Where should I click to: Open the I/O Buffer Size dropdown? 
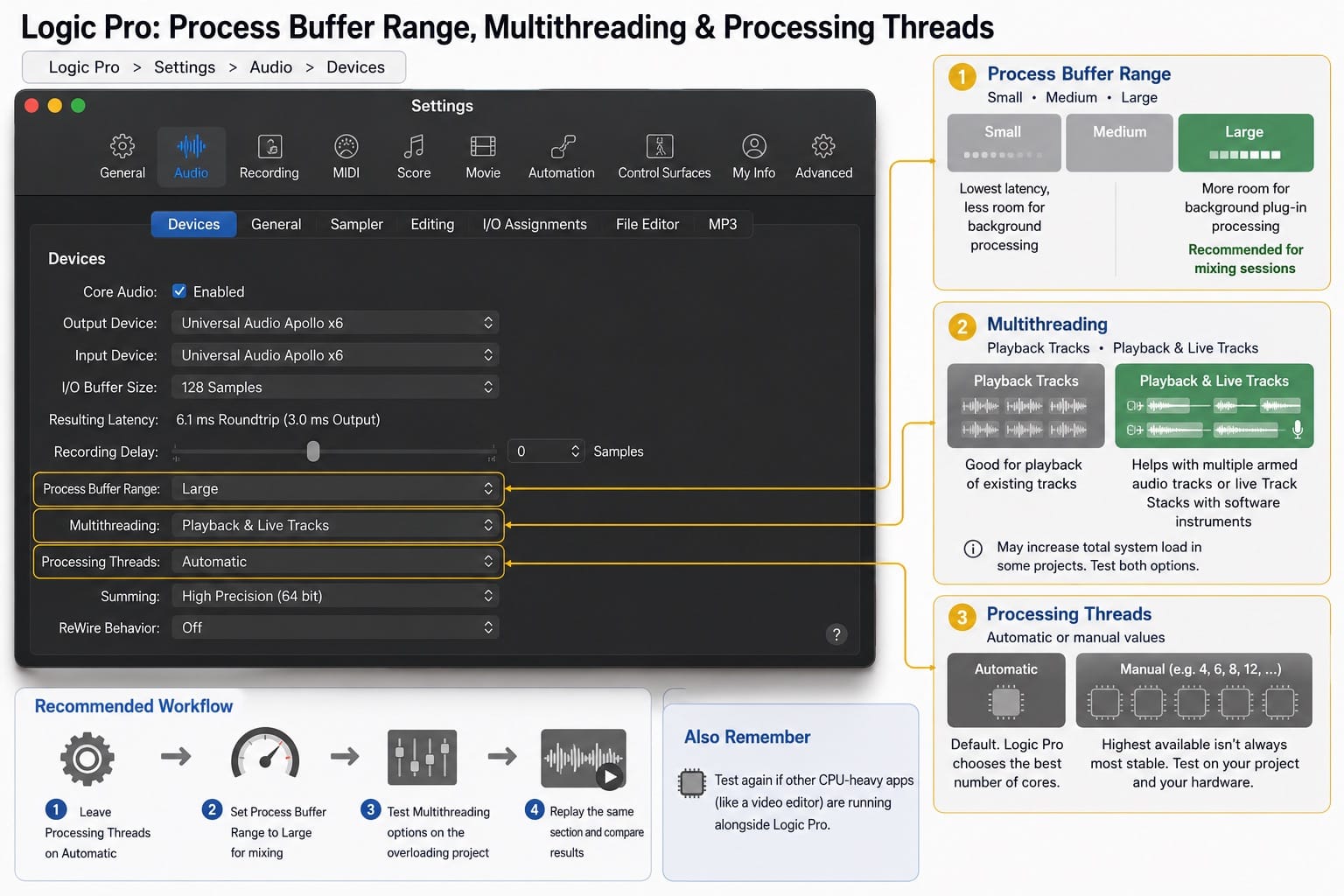[335, 387]
